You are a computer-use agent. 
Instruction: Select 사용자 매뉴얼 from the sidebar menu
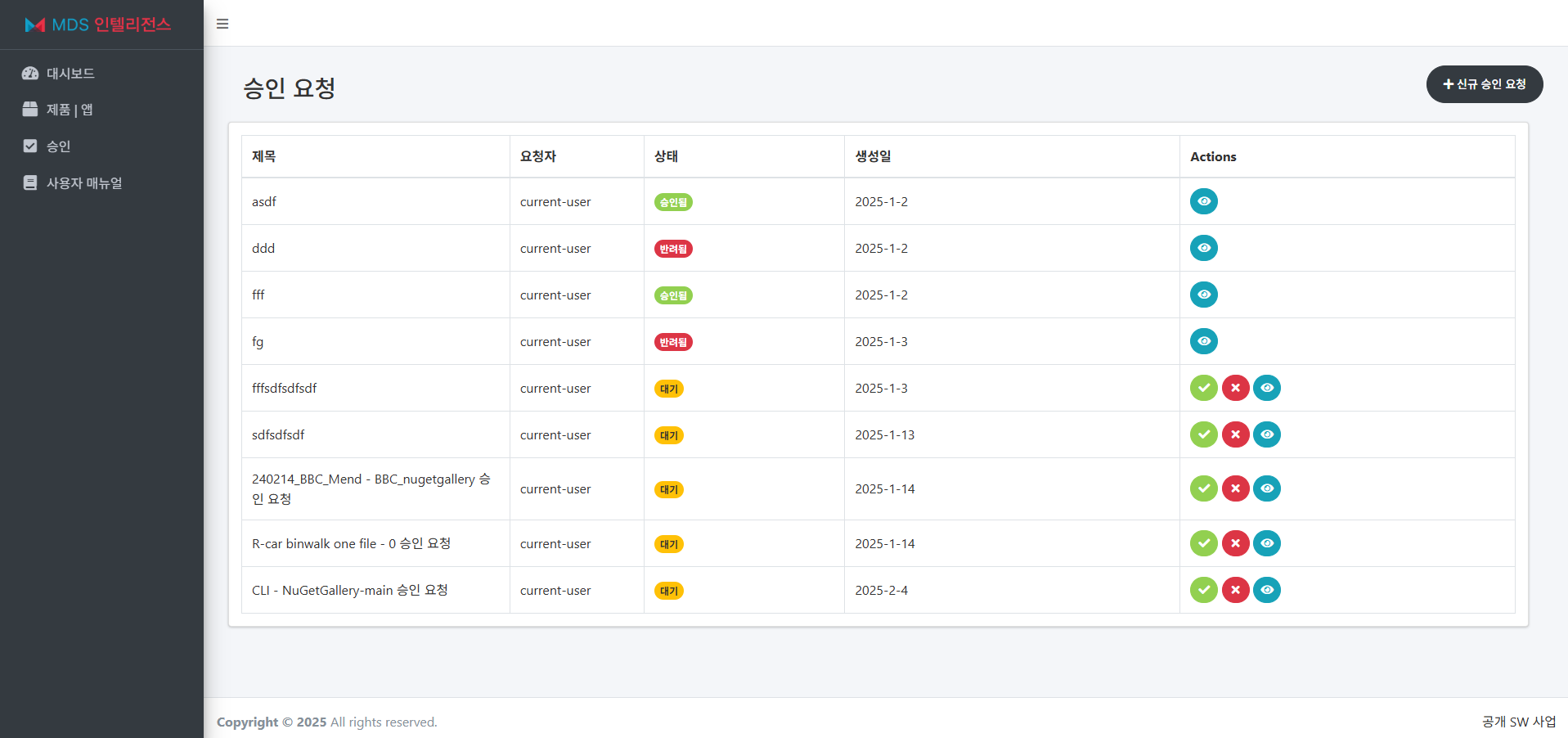(84, 182)
